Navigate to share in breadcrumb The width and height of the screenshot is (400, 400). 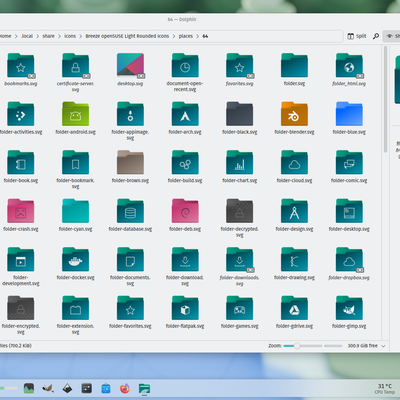(48, 36)
